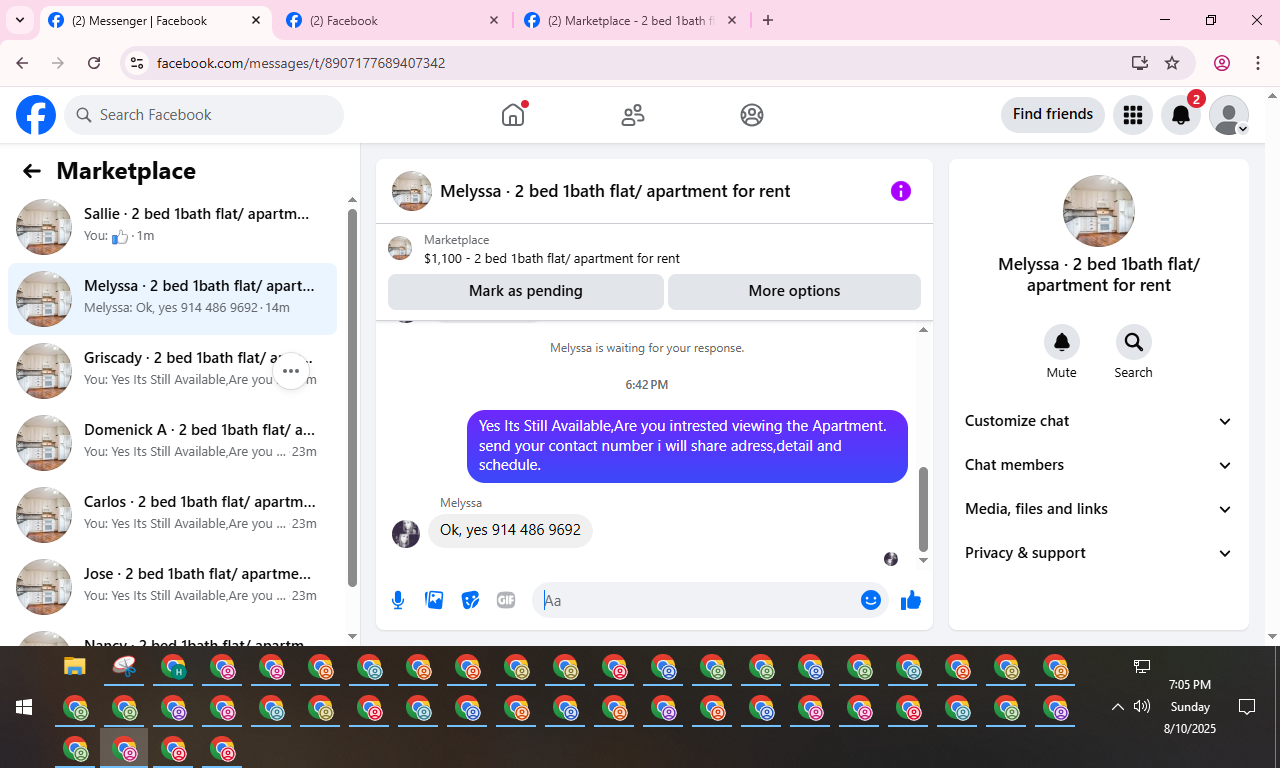Close the Marketplace browser tab
This screenshot has width=1280, height=768.
732,20
